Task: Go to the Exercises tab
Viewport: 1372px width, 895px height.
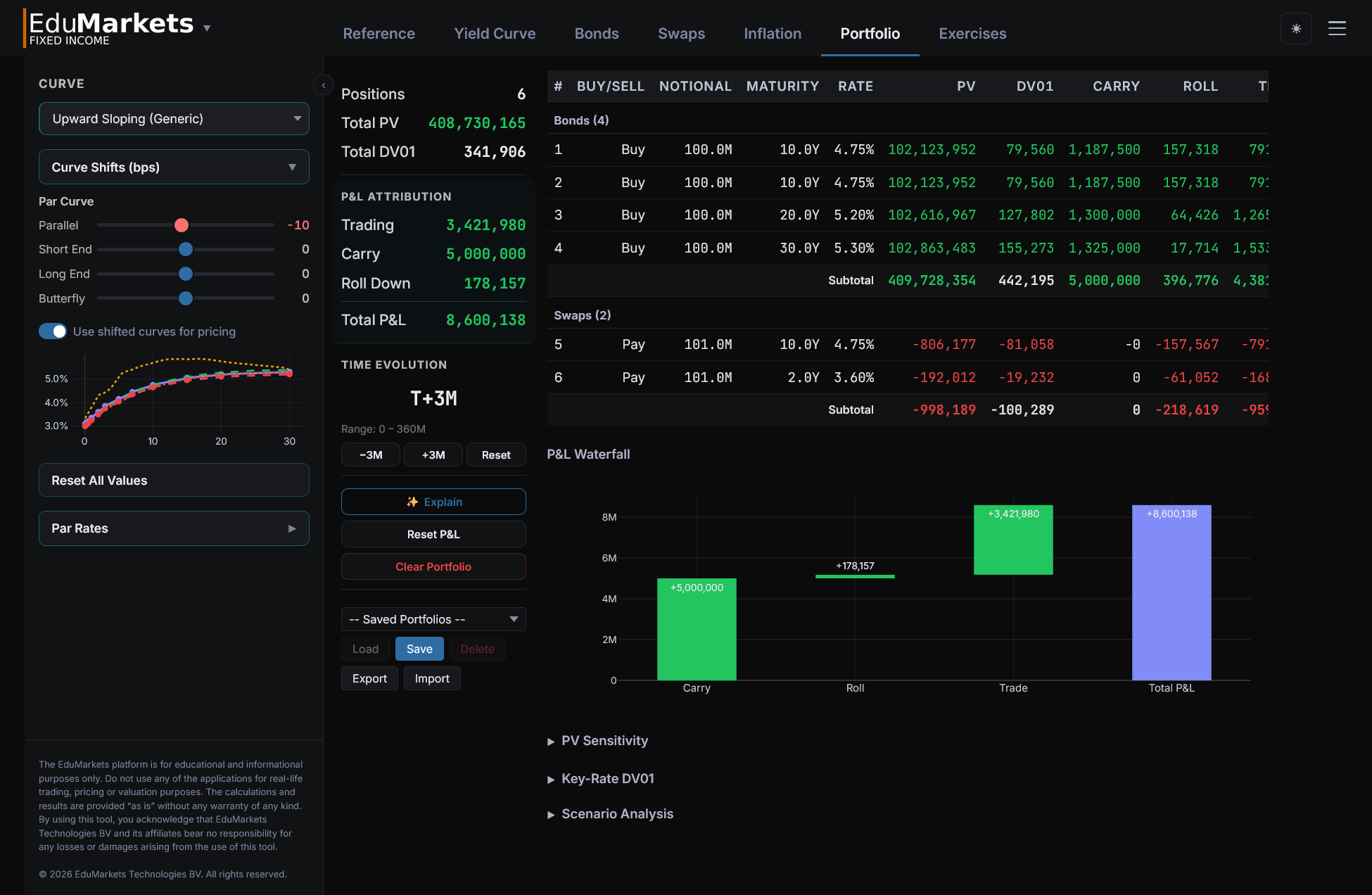Action: (972, 33)
